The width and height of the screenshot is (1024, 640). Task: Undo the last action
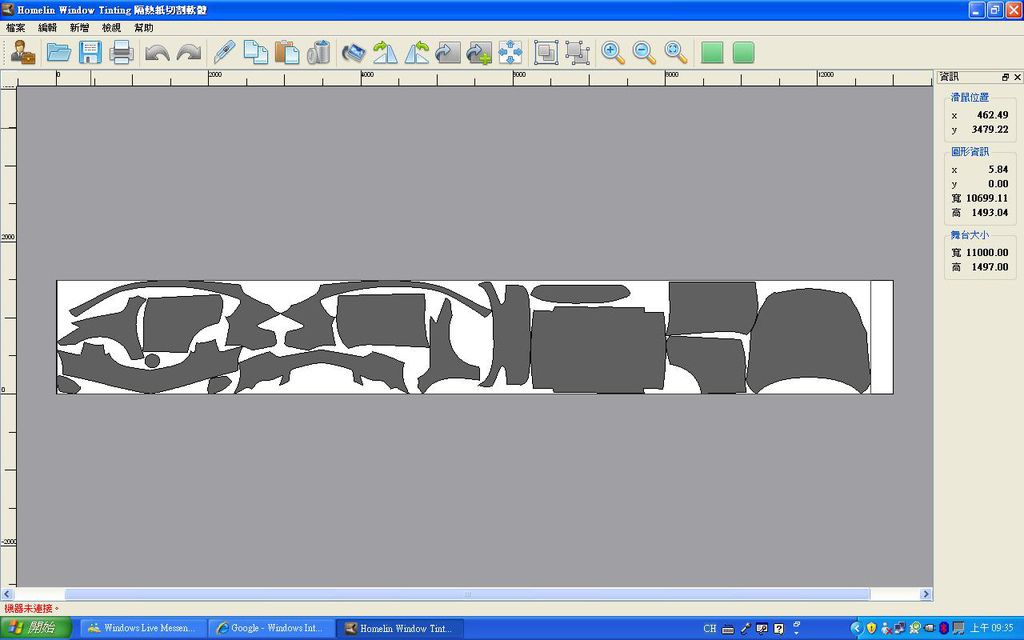[x=157, y=53]
